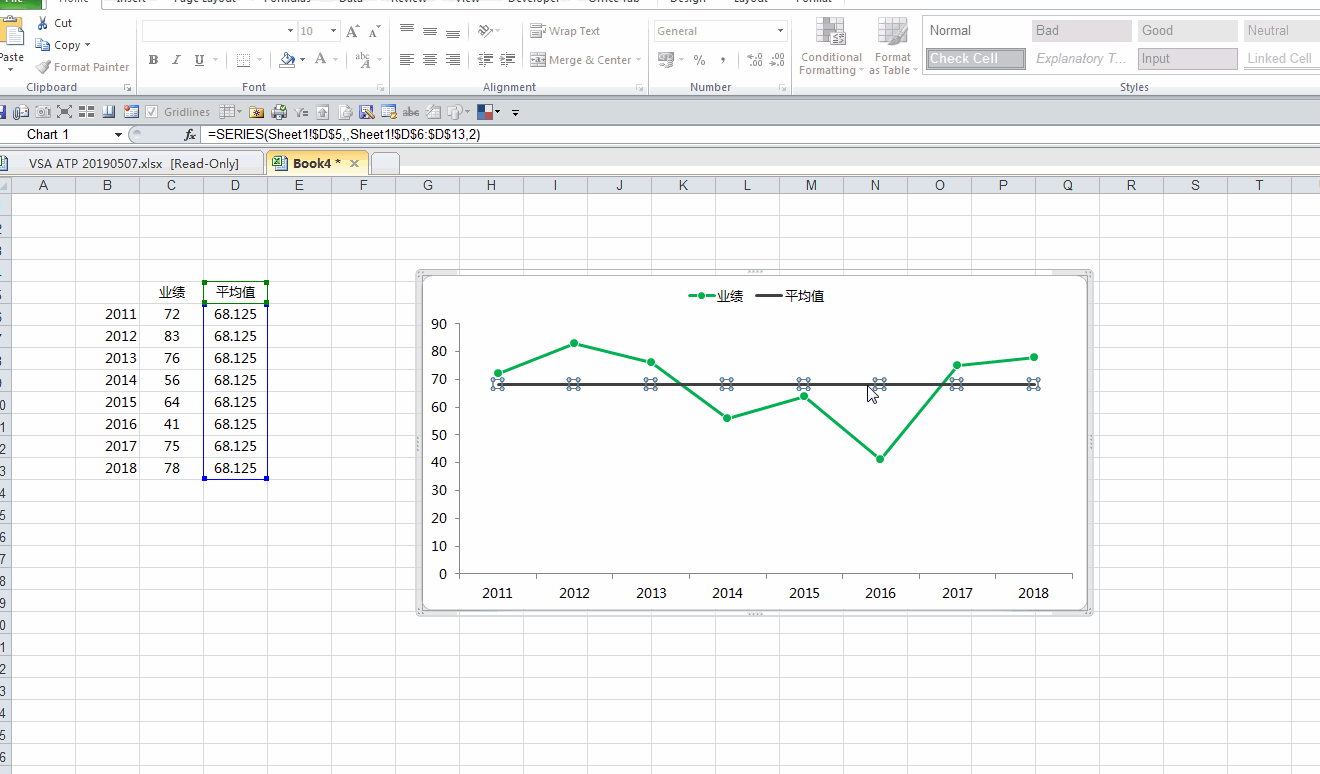Click the red-blue color scheme icon in quick toolbar
Screen dimensions: 1320x774
tap(487, 112)
